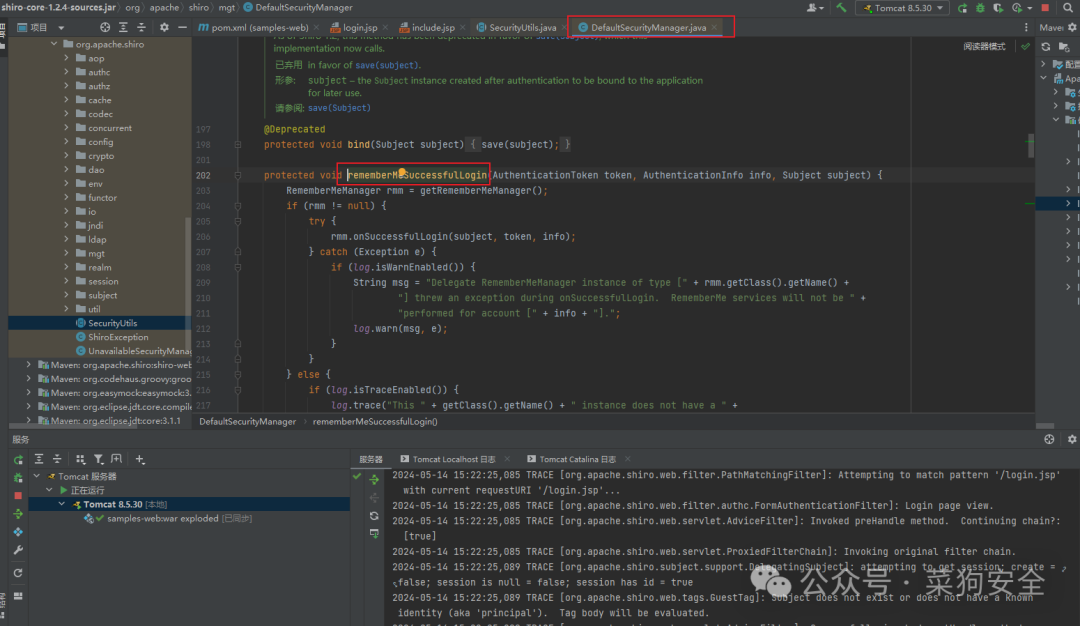Click the editor vertical scrollbar thumb
The image size is (1080, 626).
click(x=1030, y=146)
